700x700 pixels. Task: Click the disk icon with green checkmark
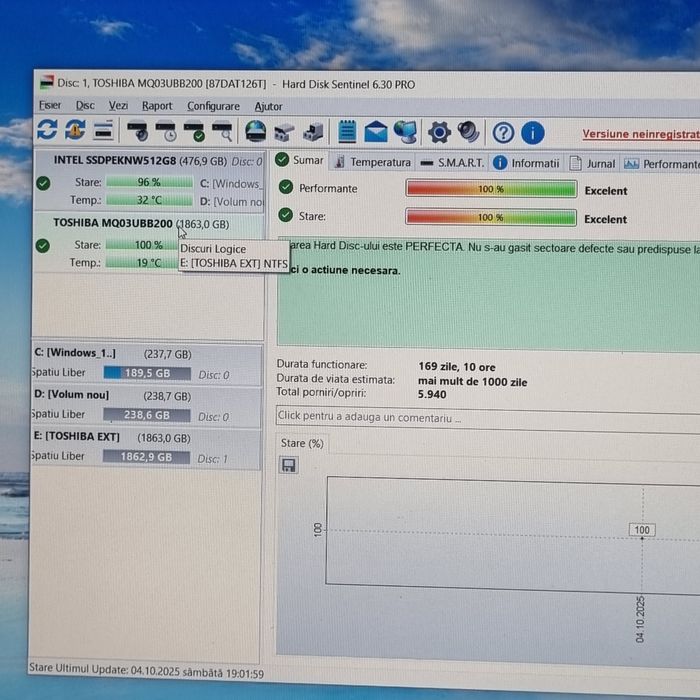point(194,132)
